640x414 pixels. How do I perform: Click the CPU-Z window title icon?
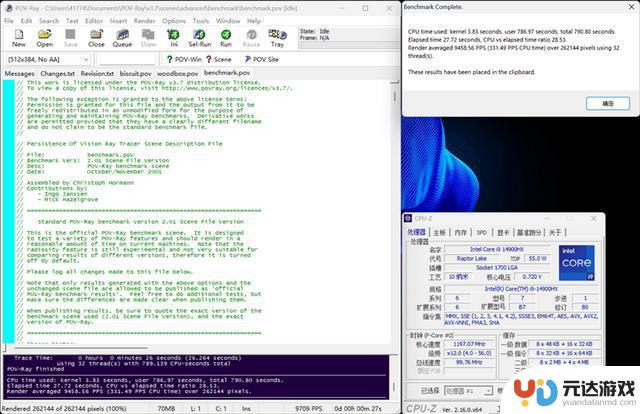408,218
